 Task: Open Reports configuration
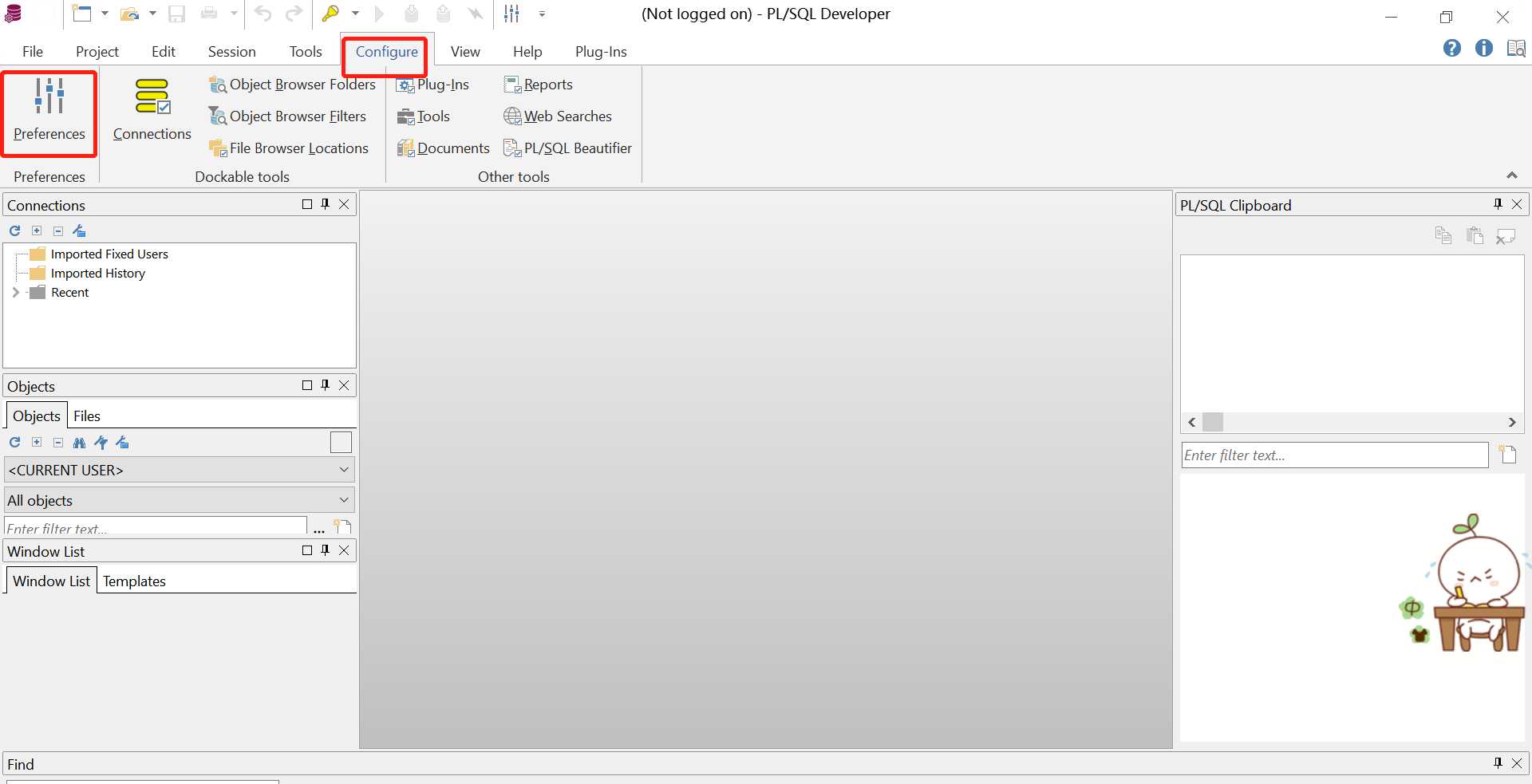coord(539,85)
